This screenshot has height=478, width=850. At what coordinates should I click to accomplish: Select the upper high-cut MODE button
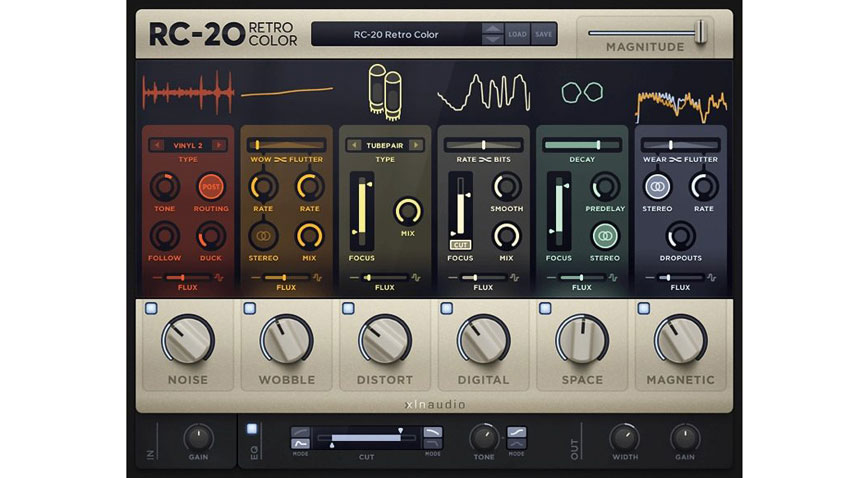click(x=433, y=432)
